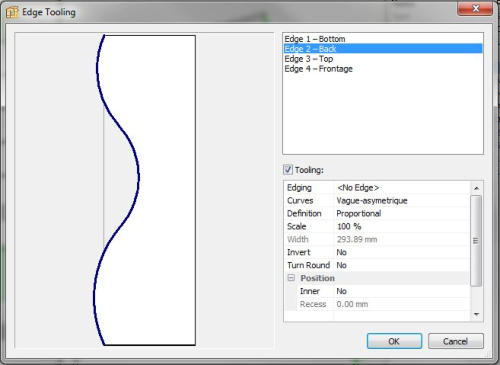Select Edge 2 – Back entry
This screenshot has width=500, height=365.
point(383,49)
